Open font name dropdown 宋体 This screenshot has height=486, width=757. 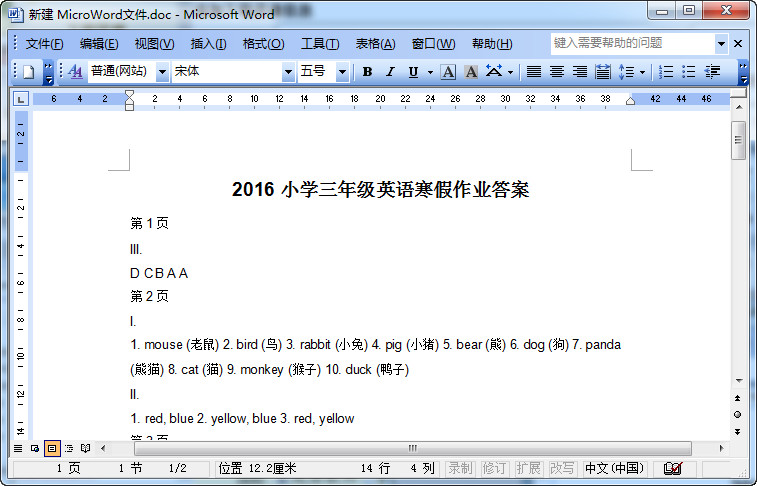[289, 72]
